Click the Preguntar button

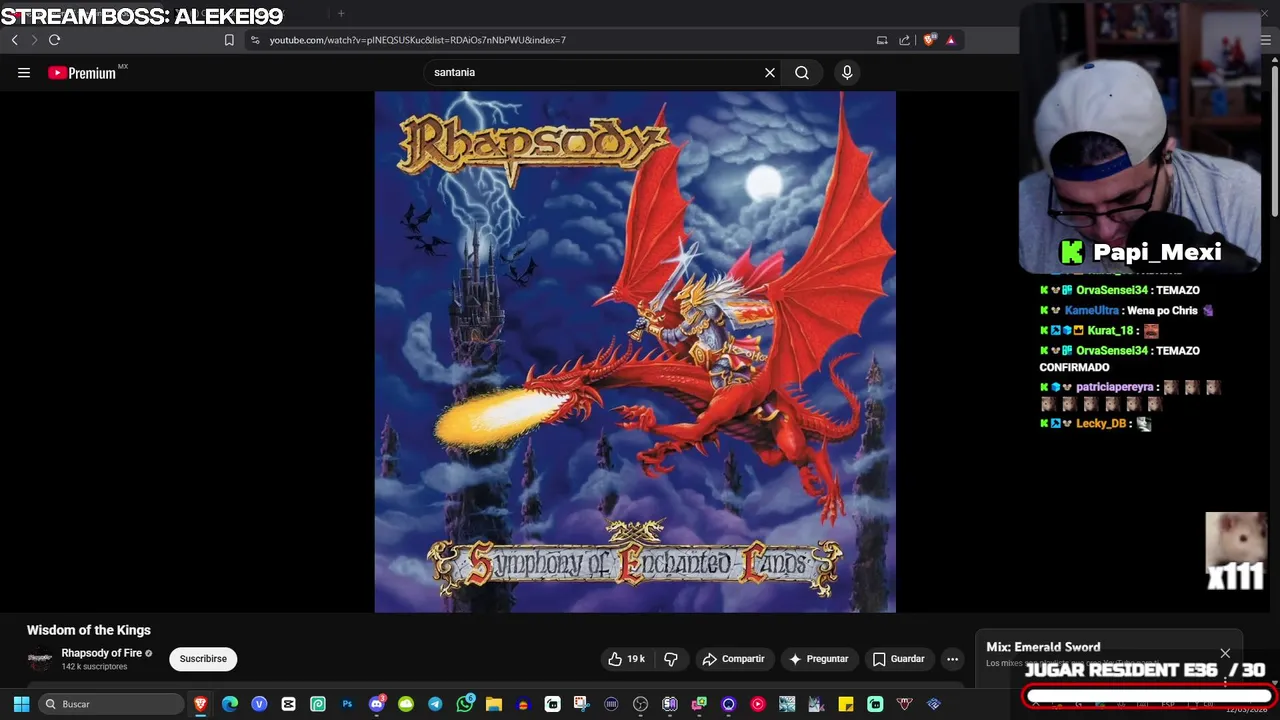[818, 659]
